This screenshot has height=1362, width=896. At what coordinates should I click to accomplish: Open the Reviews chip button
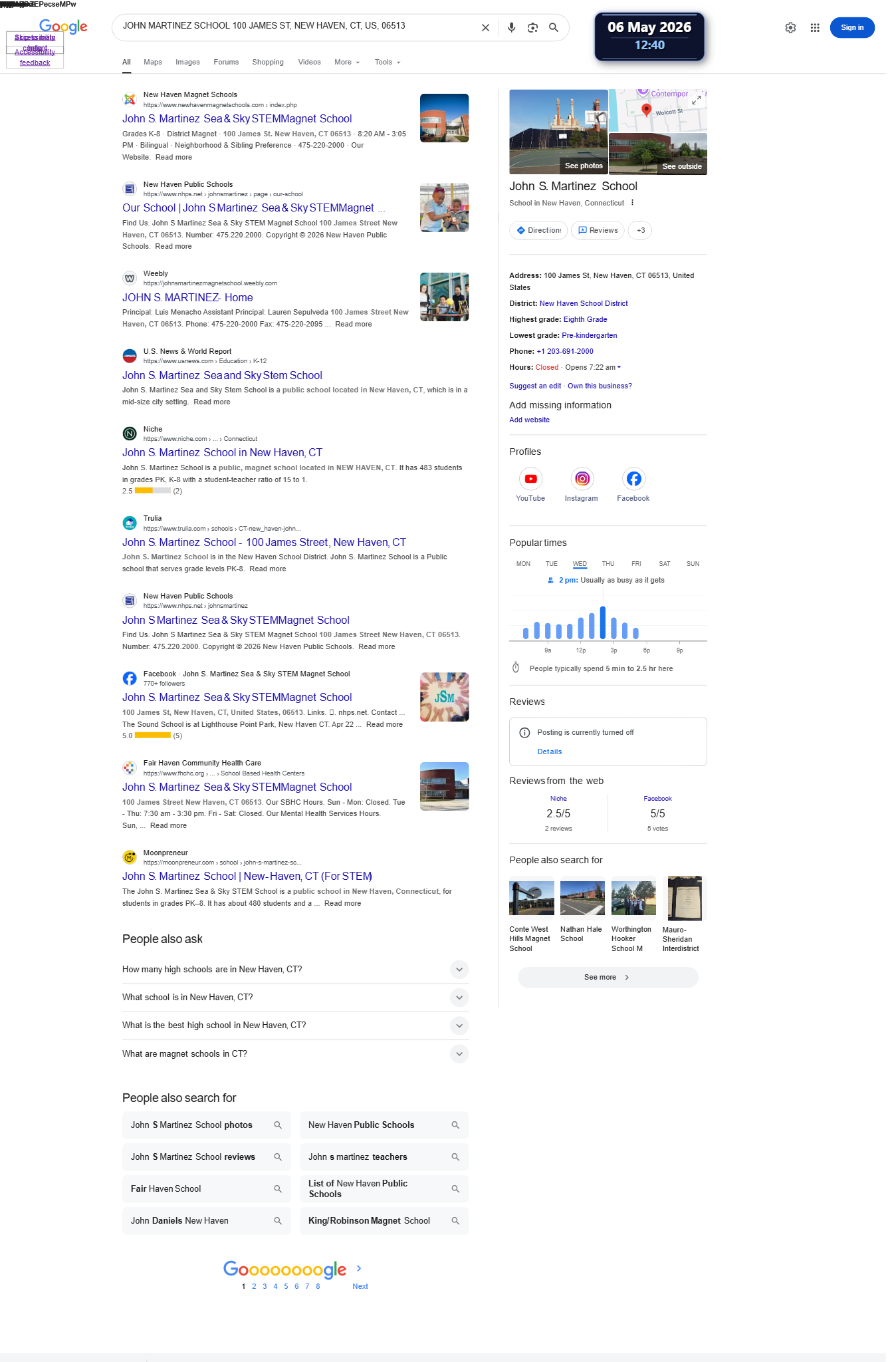[x=598, y=231]
